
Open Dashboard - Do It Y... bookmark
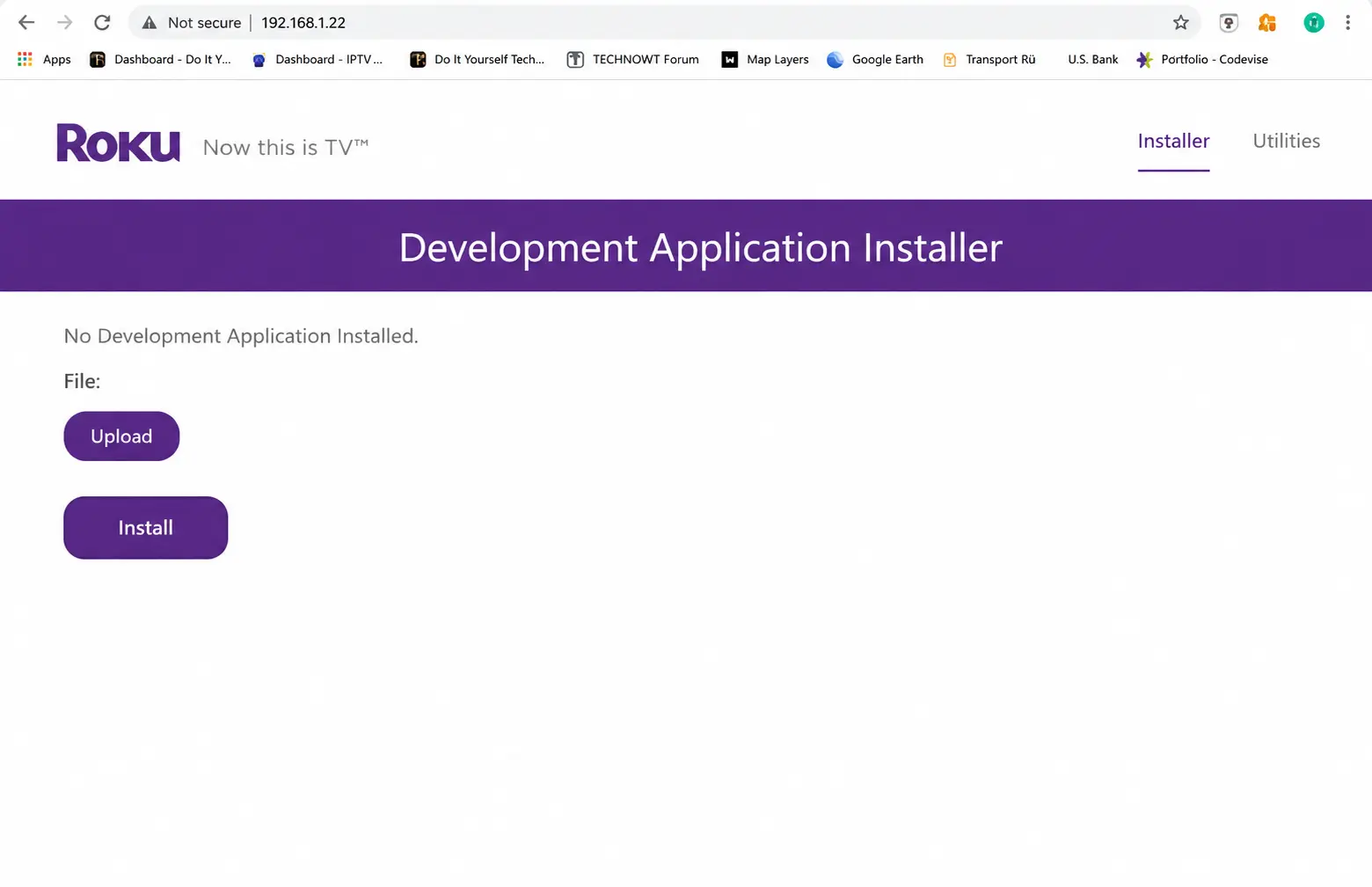click(160, 59)
